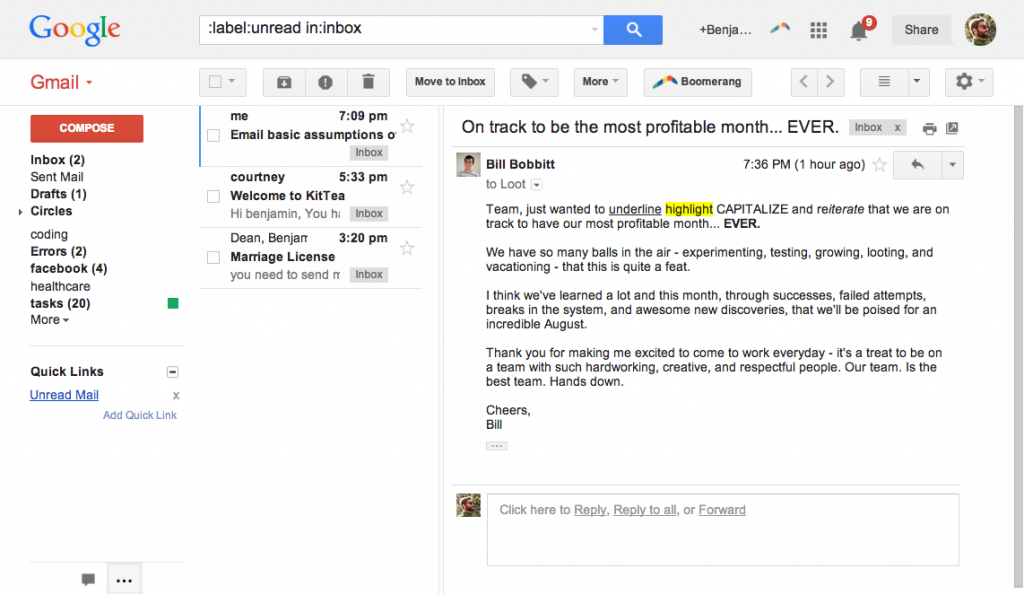Click the Report spam icon
Viewport: 1024px width, 594px height.
[325, 82]
